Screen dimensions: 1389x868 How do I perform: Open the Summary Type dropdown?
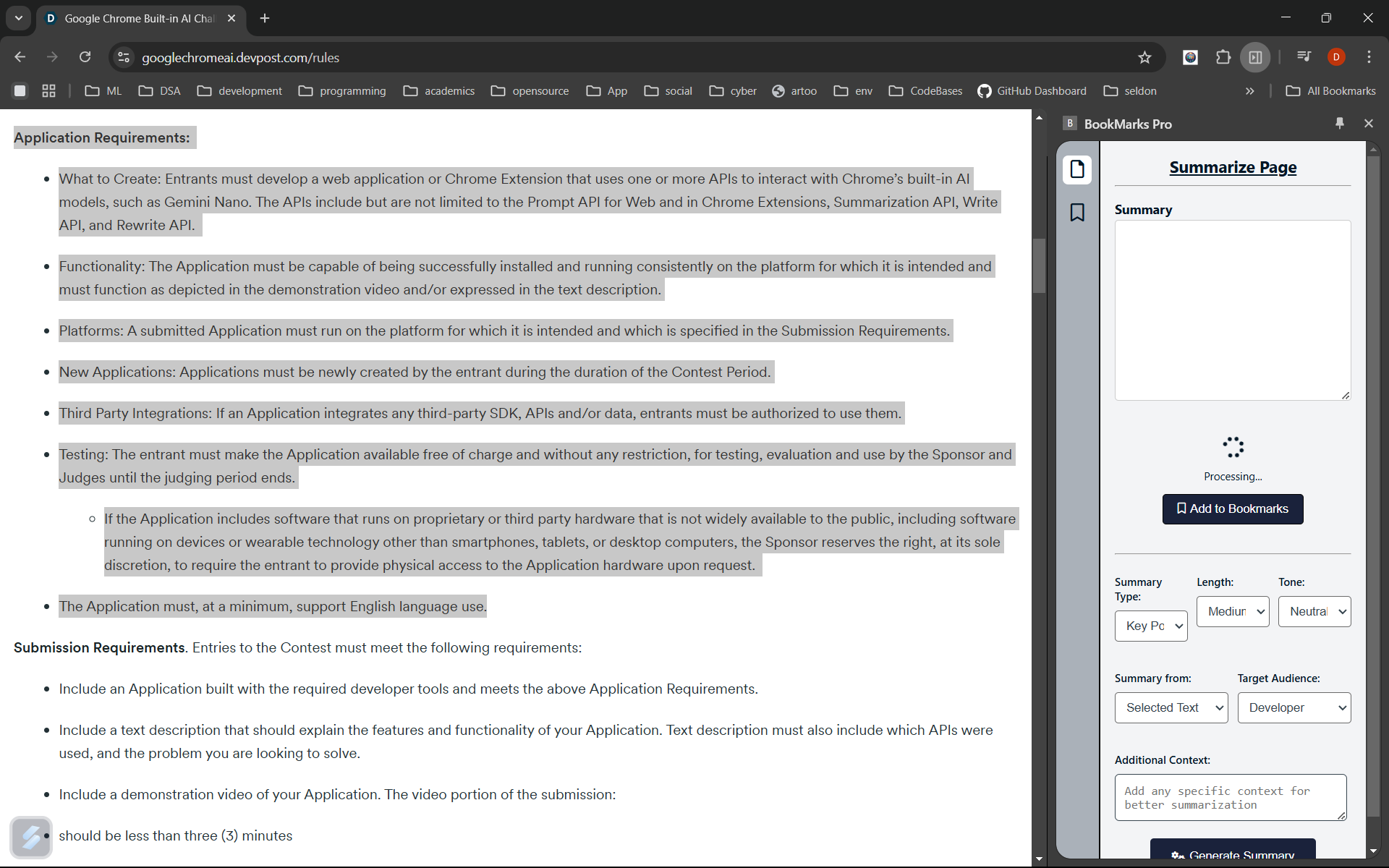(1150, 626)
